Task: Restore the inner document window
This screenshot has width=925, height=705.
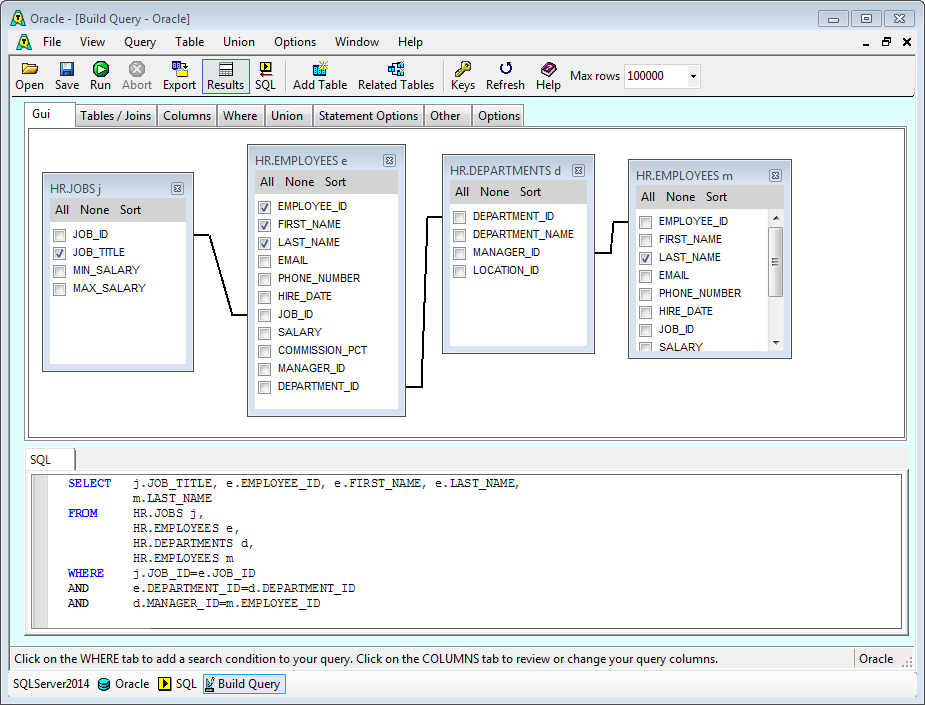Action: click(x=886, y=42)
